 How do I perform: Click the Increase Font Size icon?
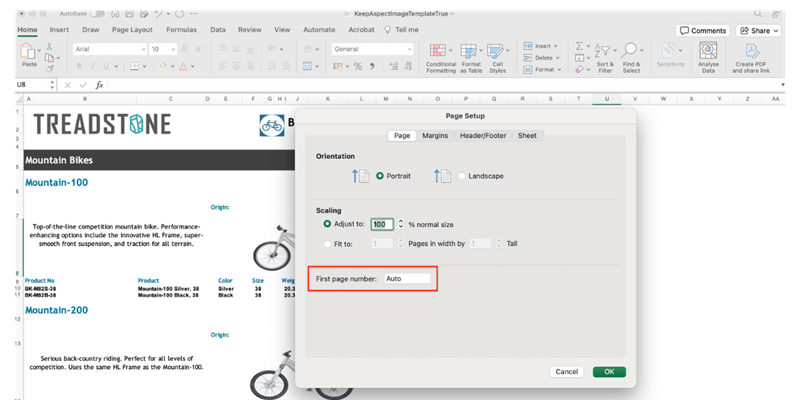(185, 49)
